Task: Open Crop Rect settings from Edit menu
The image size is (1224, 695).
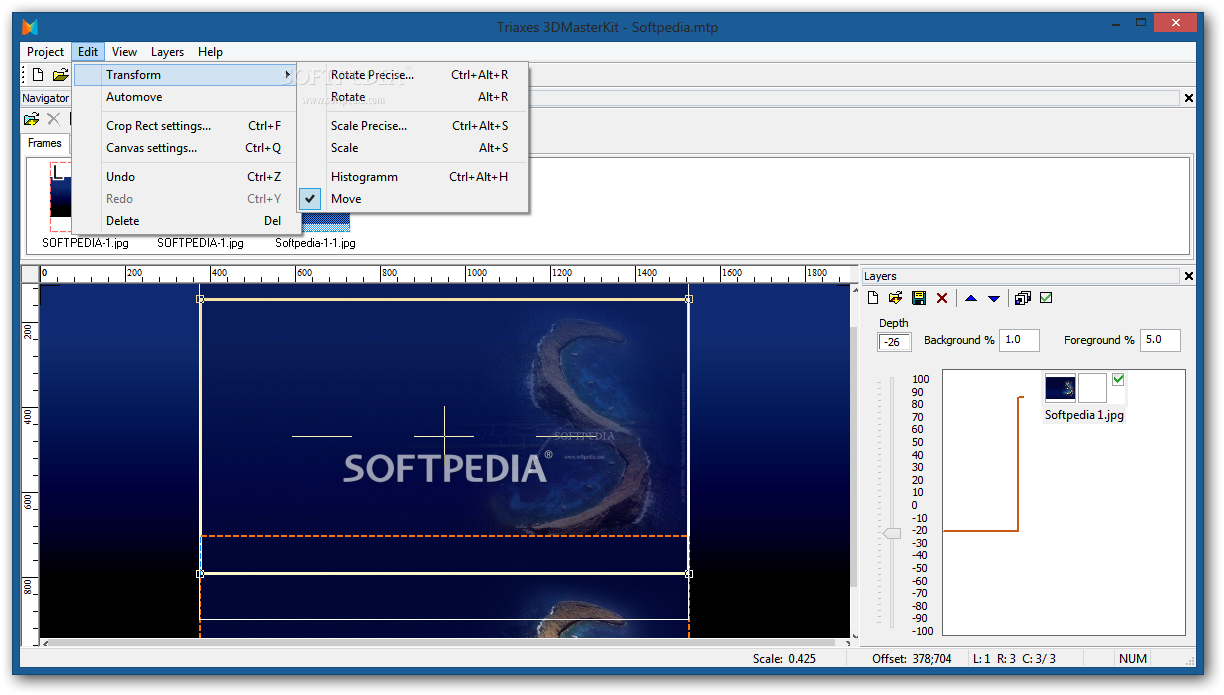Action: pyautogui.click(x=186, y=126)
